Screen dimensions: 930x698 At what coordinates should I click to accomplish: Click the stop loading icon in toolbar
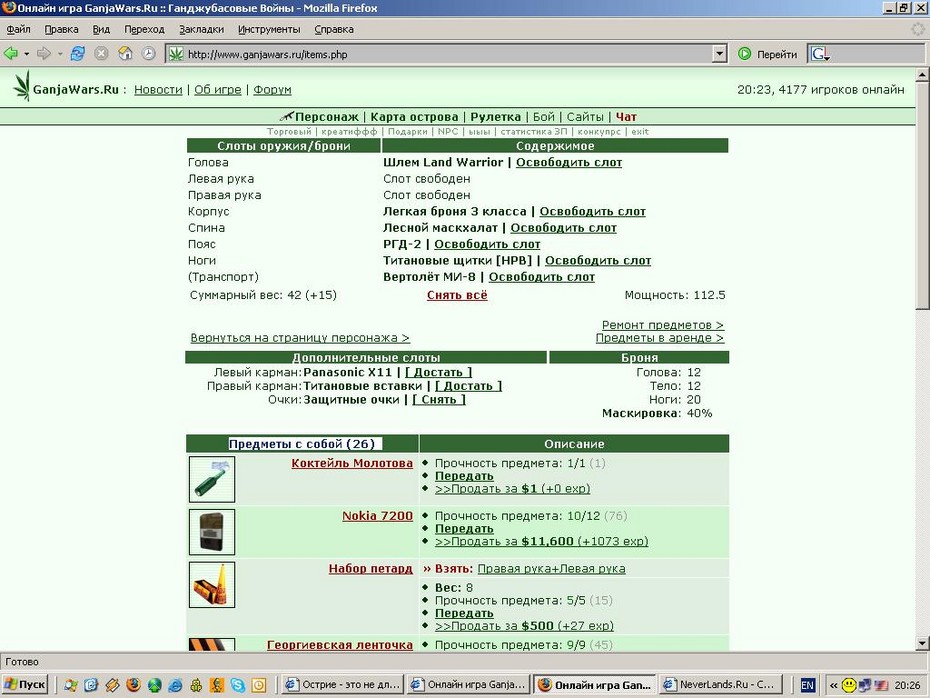click(x=101, y=54)
